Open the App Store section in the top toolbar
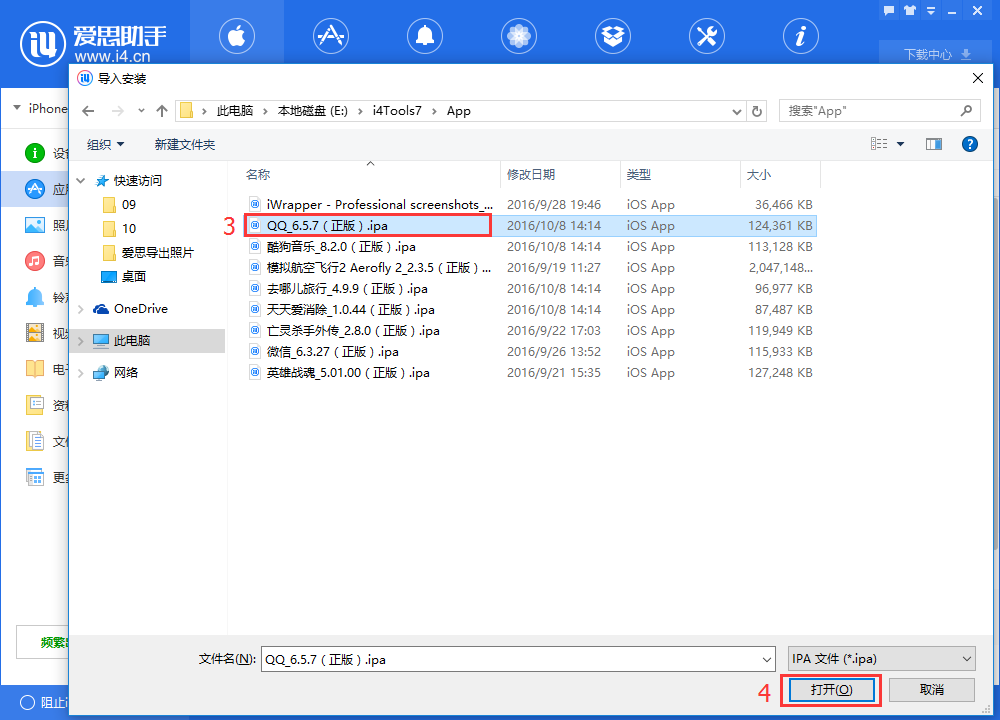Image resolution: width=1000 pixels, height=720 pixels. click(x=330, y=36)
